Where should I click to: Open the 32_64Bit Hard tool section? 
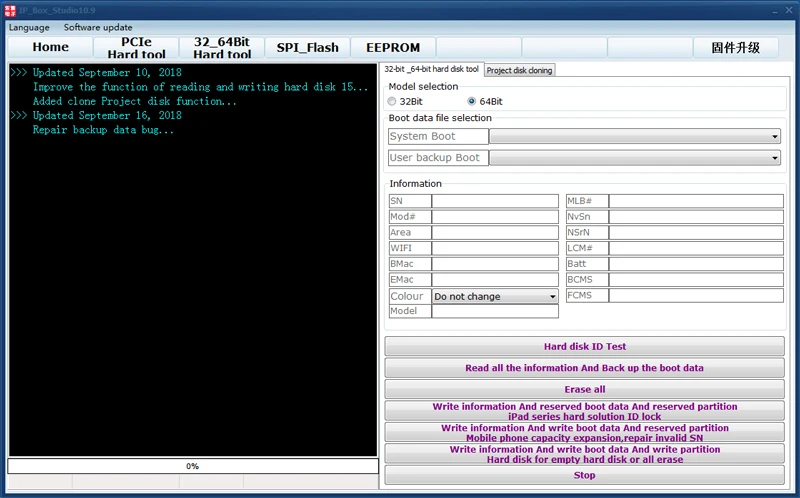click(222, 47)
